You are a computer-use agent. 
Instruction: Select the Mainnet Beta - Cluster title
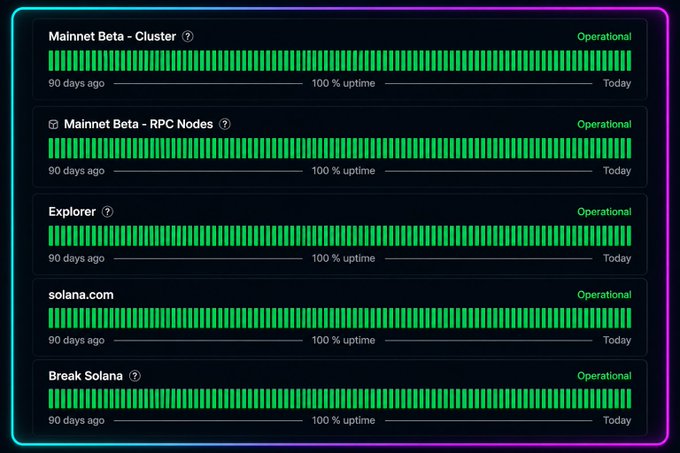(x=112, y=36)
